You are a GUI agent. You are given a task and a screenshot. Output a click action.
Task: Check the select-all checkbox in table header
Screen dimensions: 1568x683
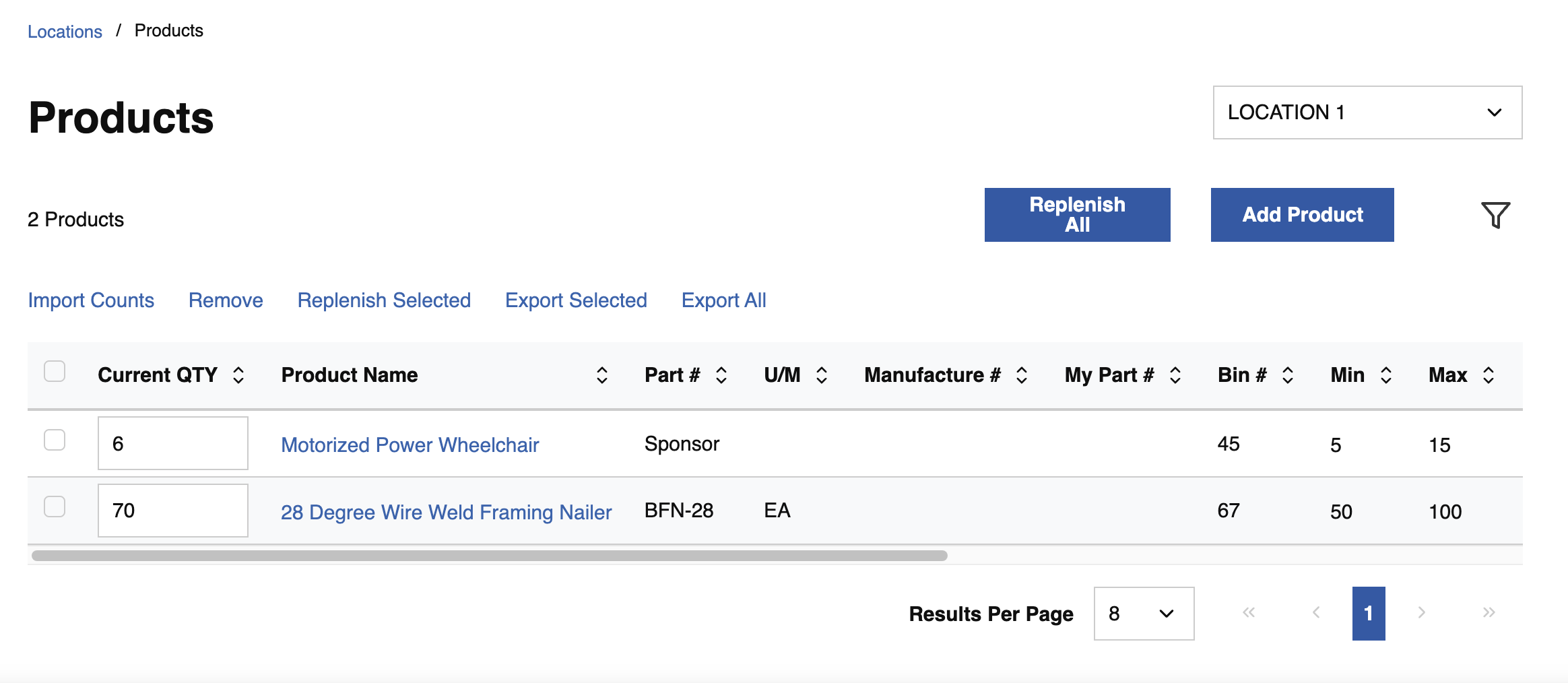[55, 370]
